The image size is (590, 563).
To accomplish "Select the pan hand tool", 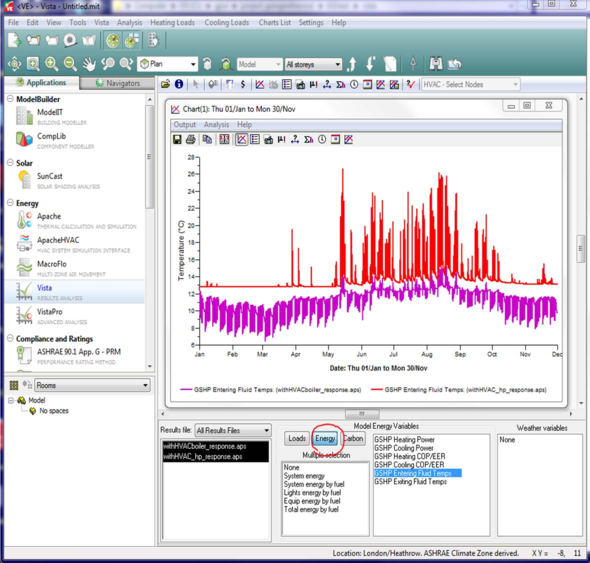I will point(89,64).
